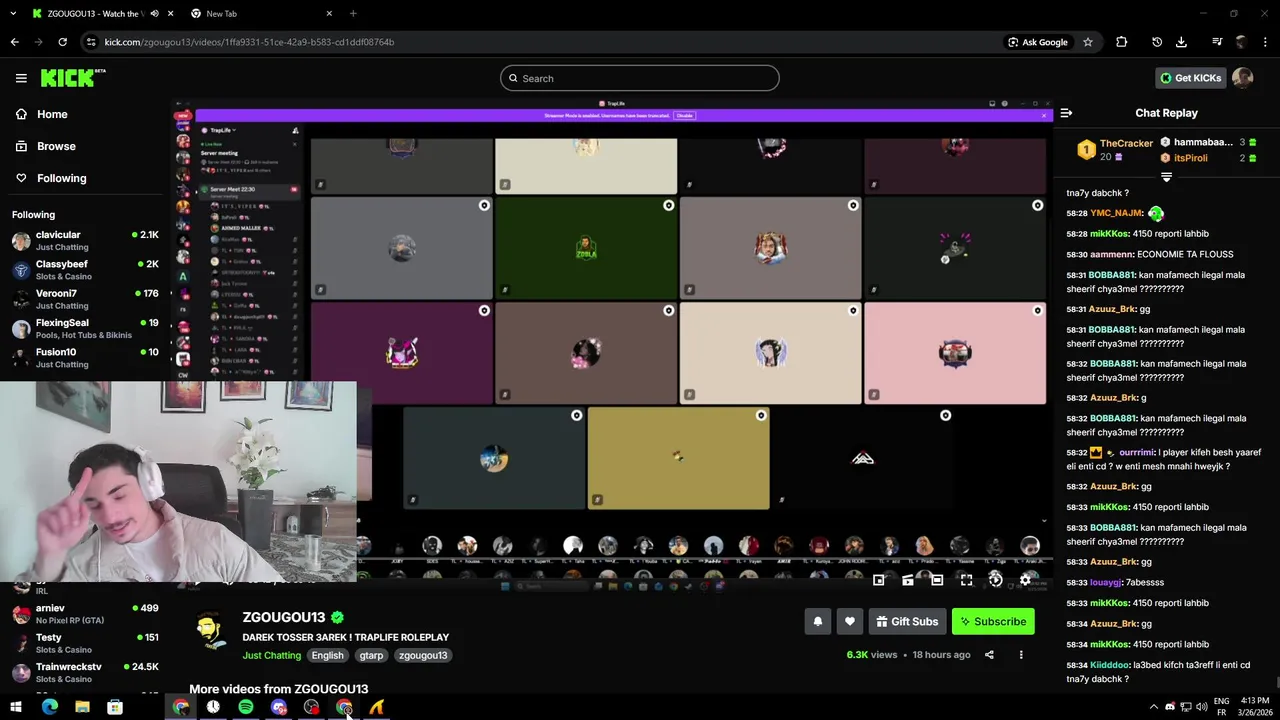The width and height of the screenshot is (1280, 720).
Task: Open browser history icon in toolbar
Action: tap(1157, 42)
